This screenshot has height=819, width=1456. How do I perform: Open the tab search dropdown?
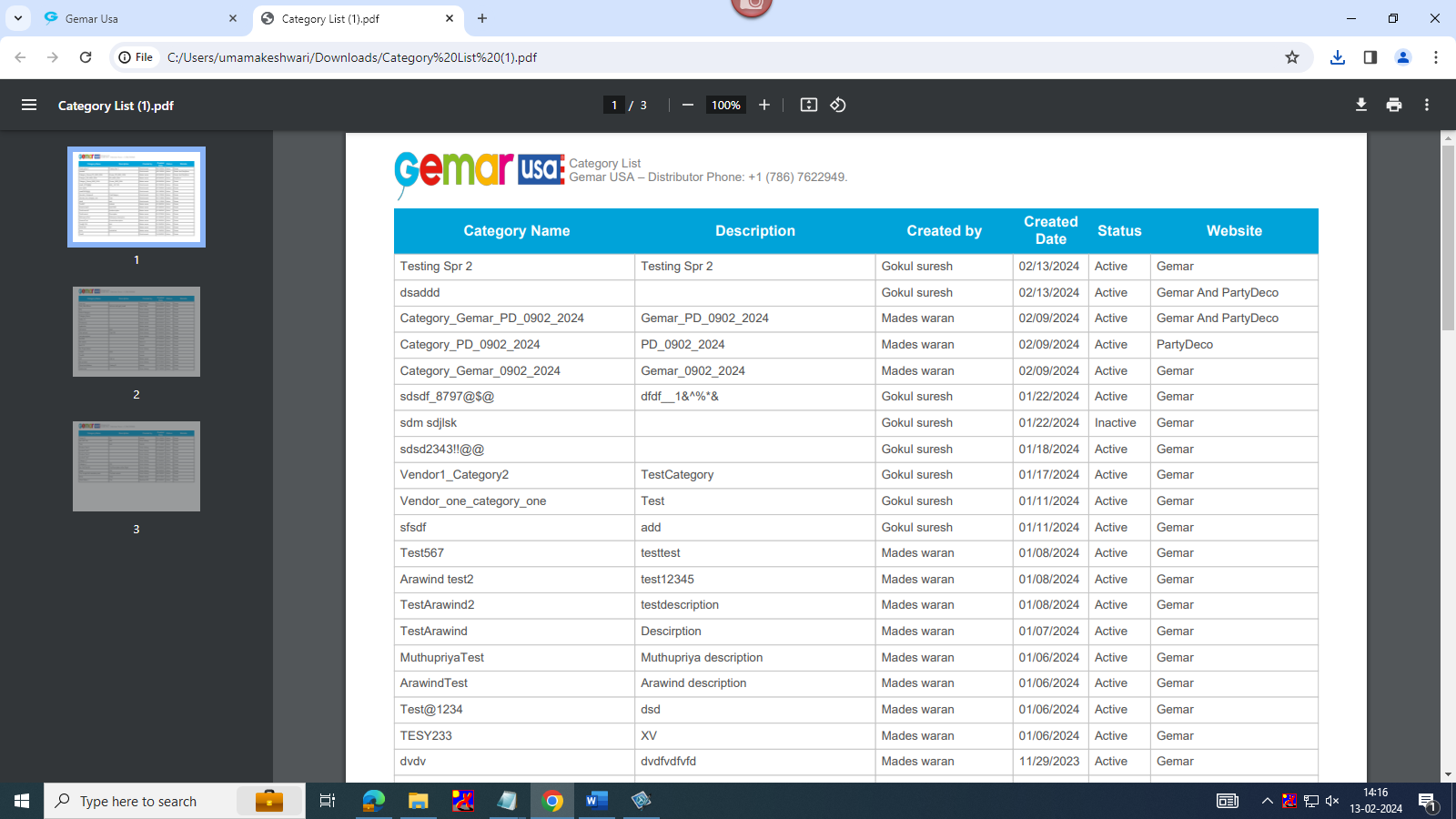pyautogui.click(x=17, y=18)
